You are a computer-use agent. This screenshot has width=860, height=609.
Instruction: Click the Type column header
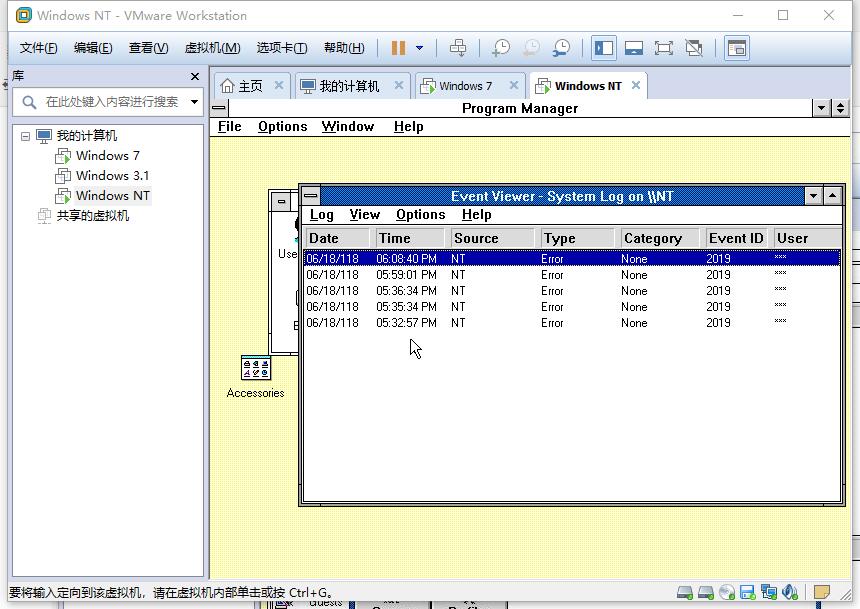click(577, 238)
